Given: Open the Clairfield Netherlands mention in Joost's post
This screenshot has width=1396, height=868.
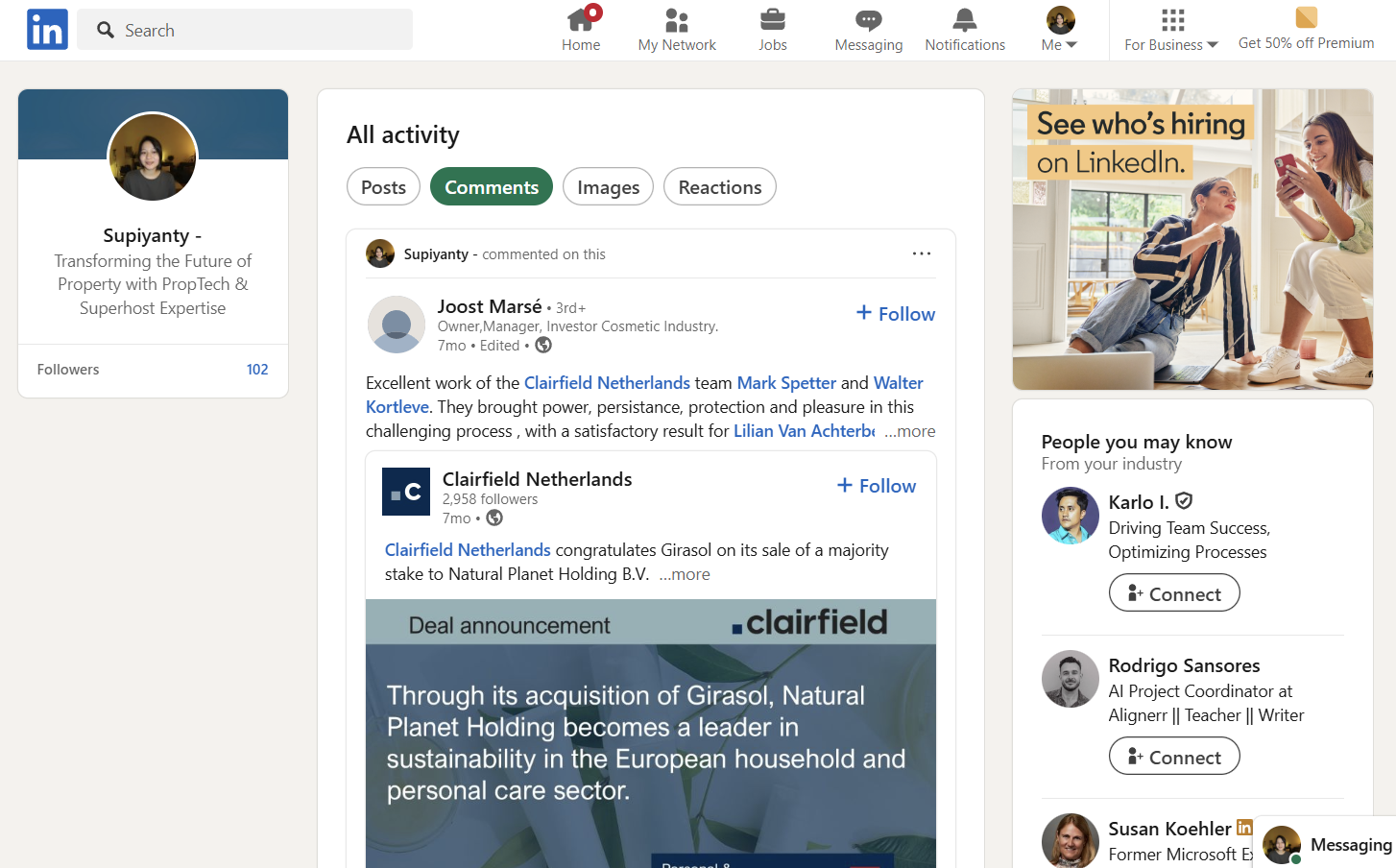Looking at the screenshot, I should (x=607, y=383).
